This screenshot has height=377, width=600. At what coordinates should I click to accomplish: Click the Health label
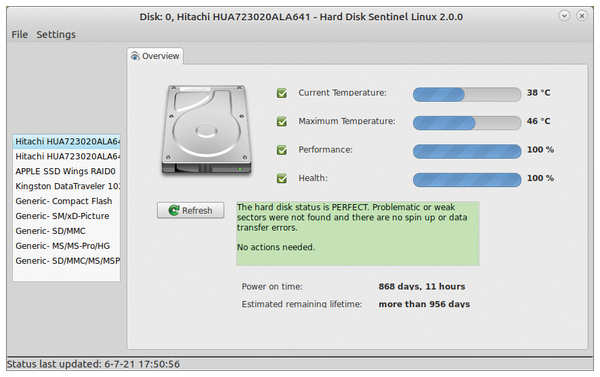313,178
